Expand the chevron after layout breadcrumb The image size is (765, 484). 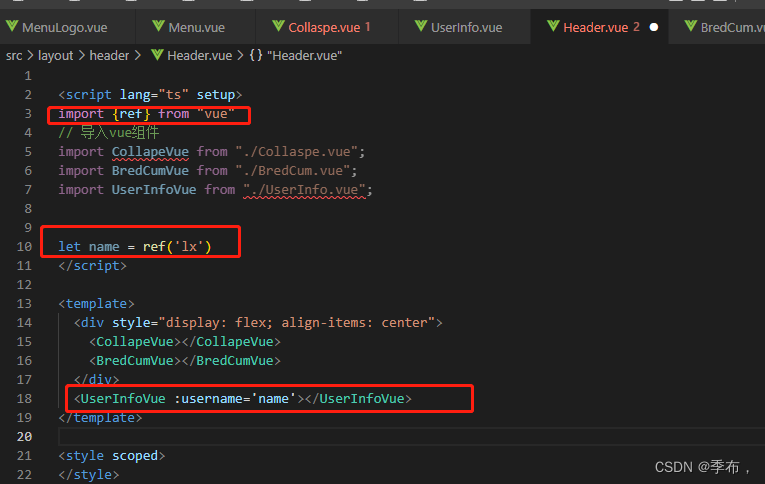click(x=81, y=56)
